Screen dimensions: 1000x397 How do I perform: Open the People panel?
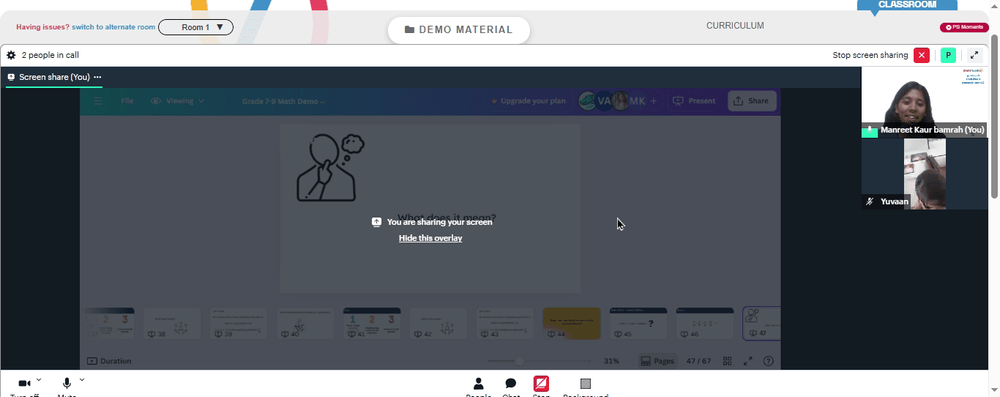tap(478, 384)
